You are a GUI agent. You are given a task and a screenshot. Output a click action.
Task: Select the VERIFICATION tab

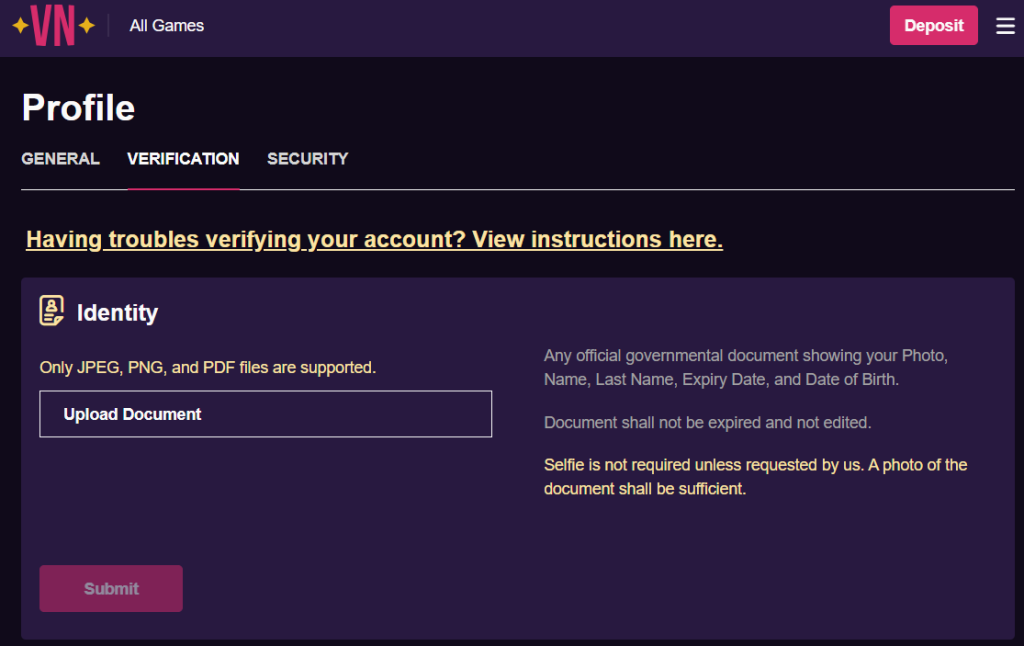pyautogui.click(x=183, y=159)
